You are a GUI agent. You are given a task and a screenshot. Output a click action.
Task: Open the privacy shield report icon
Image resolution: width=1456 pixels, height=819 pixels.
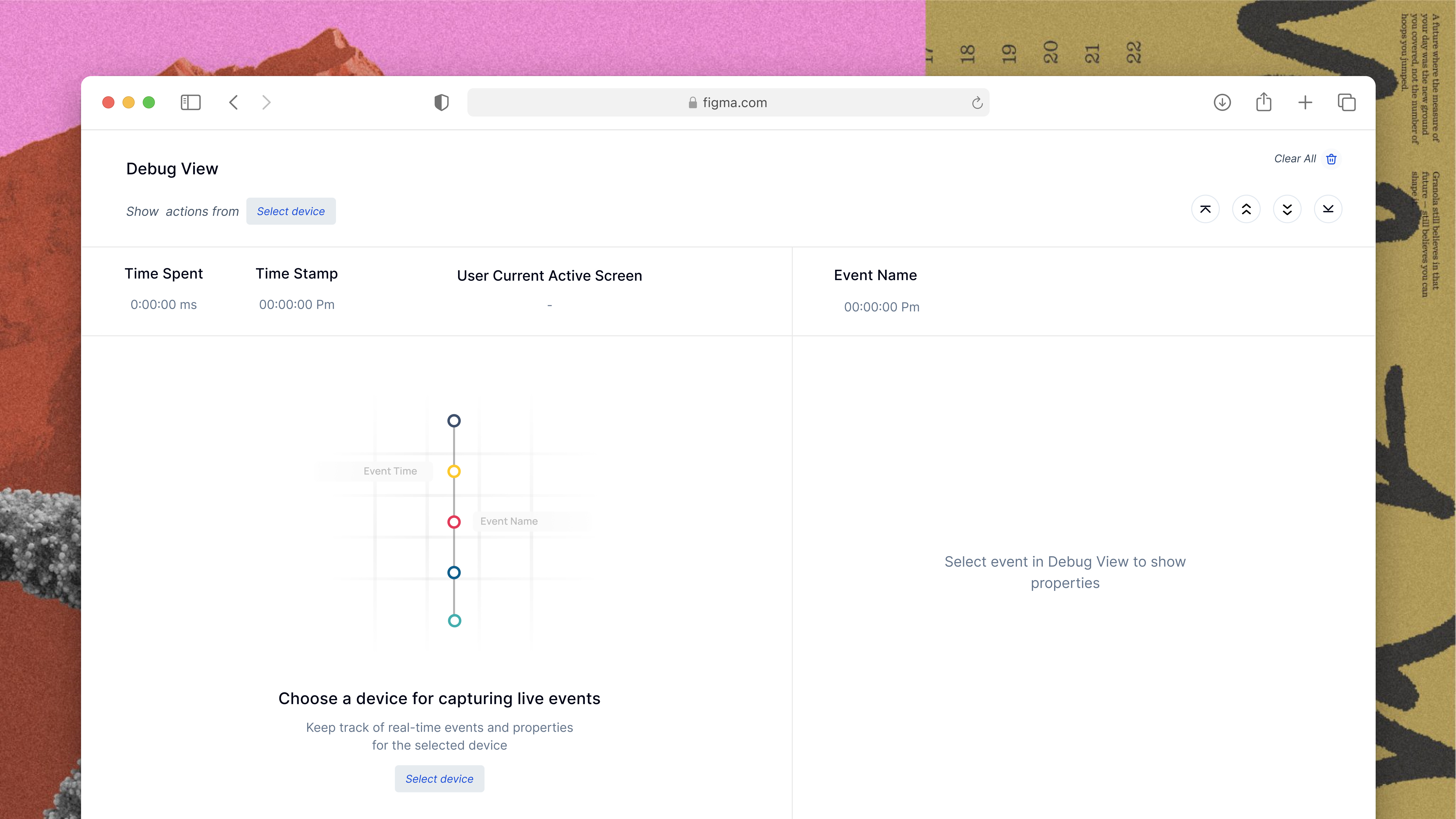(x=441, y=102)
